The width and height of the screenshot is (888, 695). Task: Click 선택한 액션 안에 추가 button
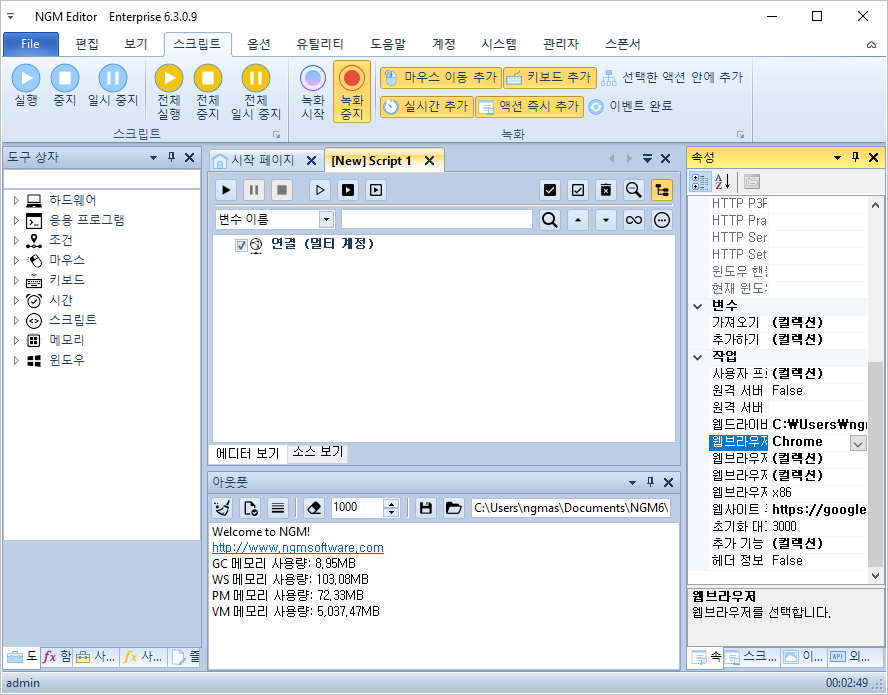pyautogui.click(x=672, y=78)
